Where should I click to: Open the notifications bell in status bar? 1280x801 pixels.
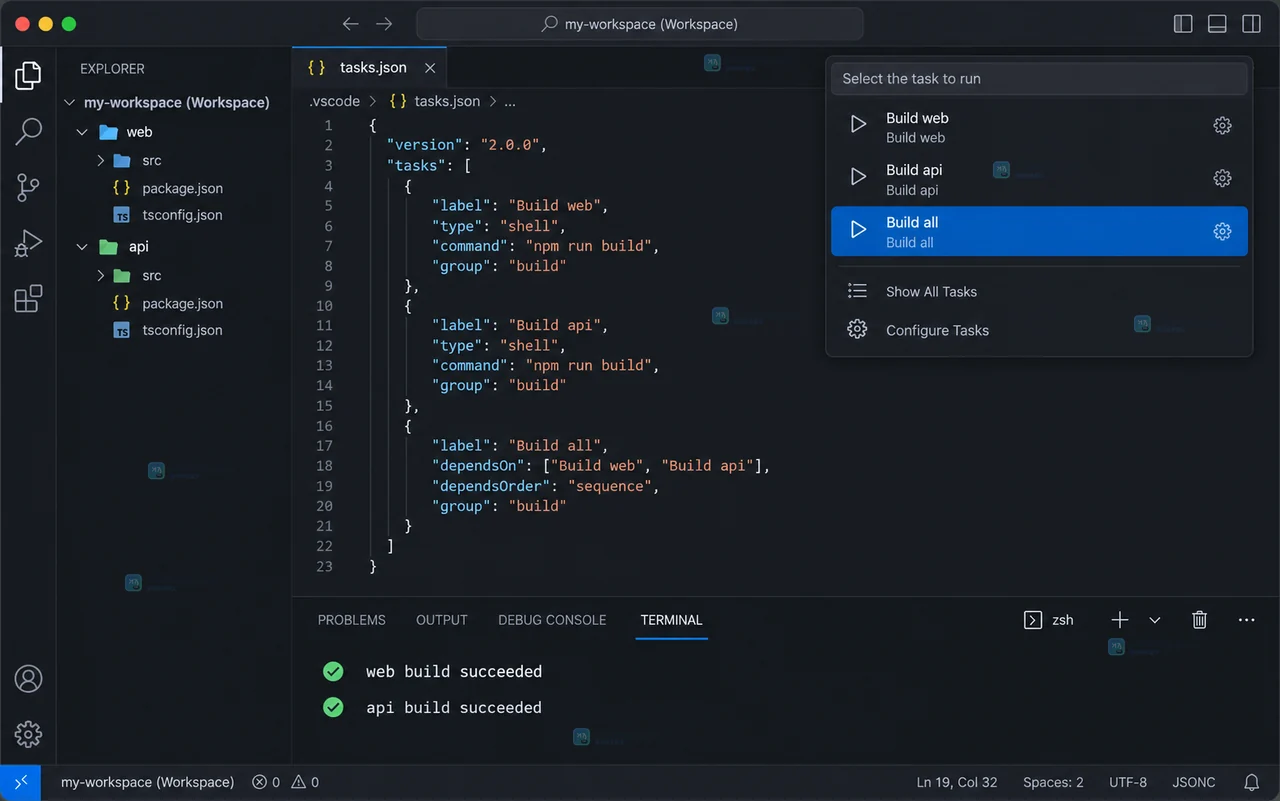[x=1251, y=782]
